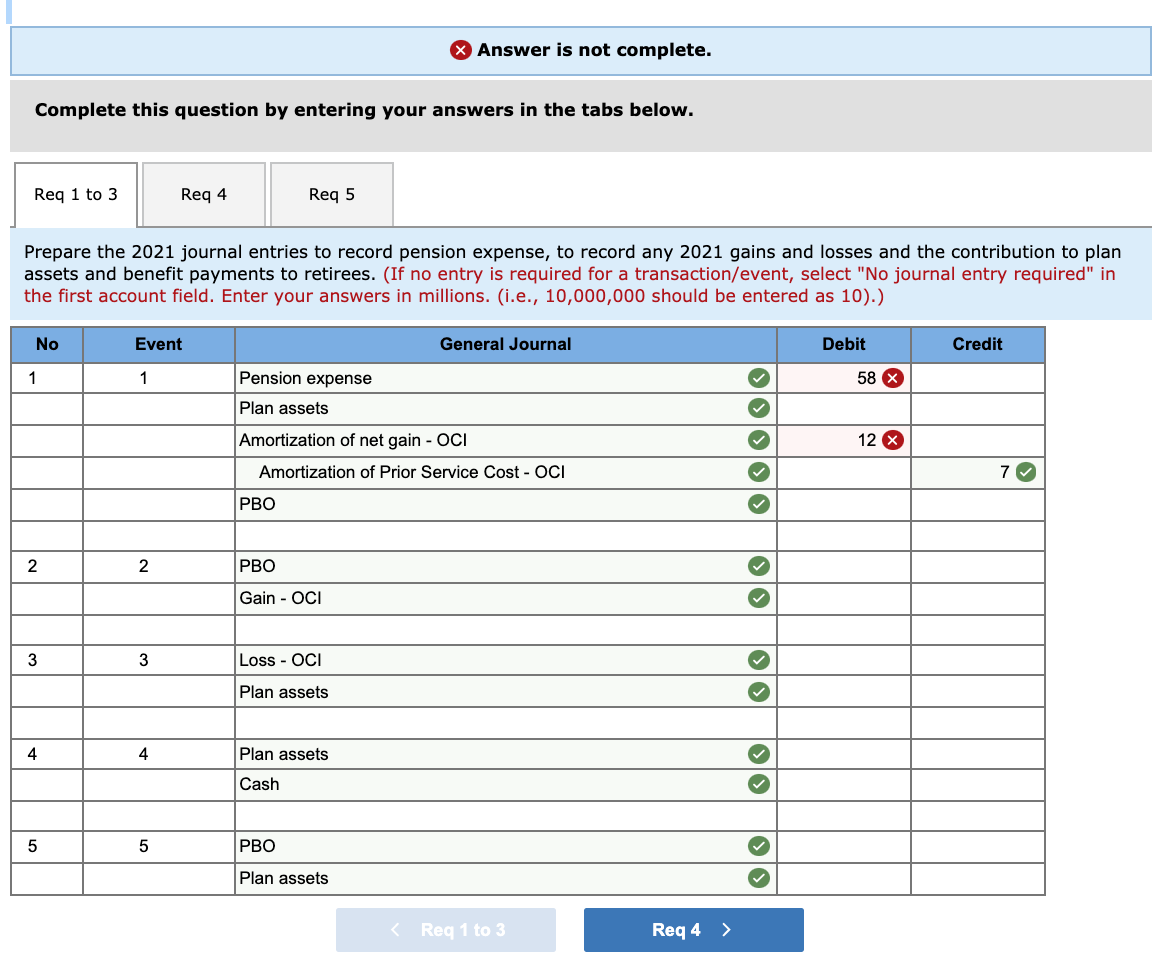Image resolution: width=1162 pixels, height=974 pixels.
Task: Select the Credit field for Pension expense row
Action: tap(977, 378)
